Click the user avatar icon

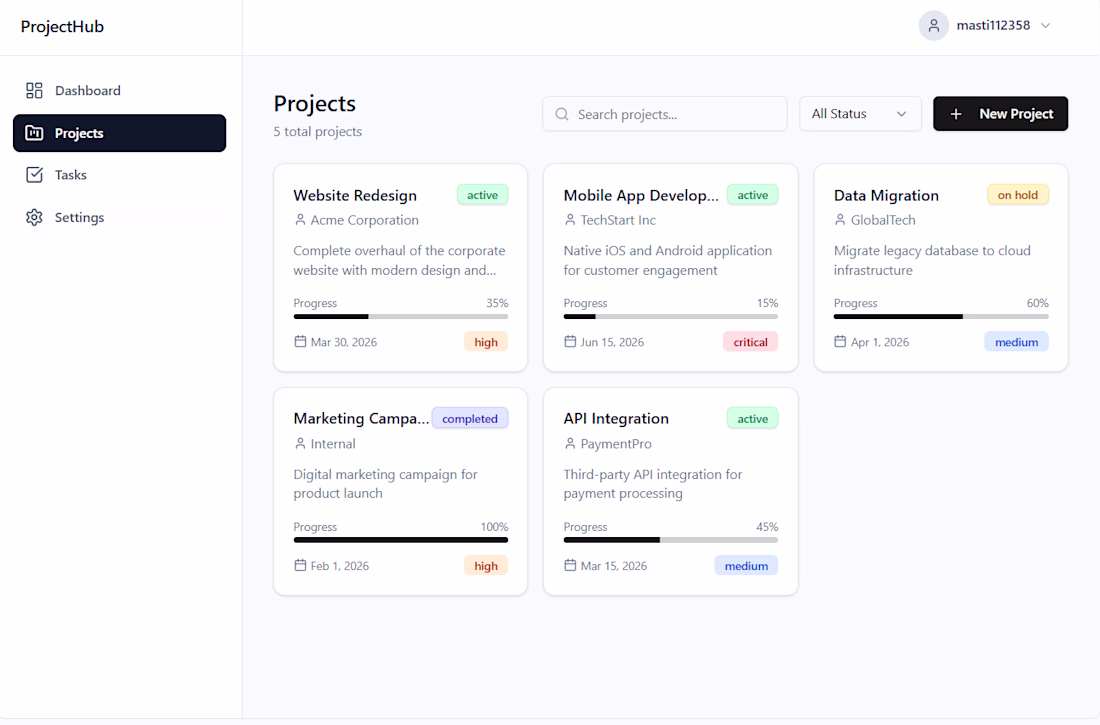tap(933, 26)
